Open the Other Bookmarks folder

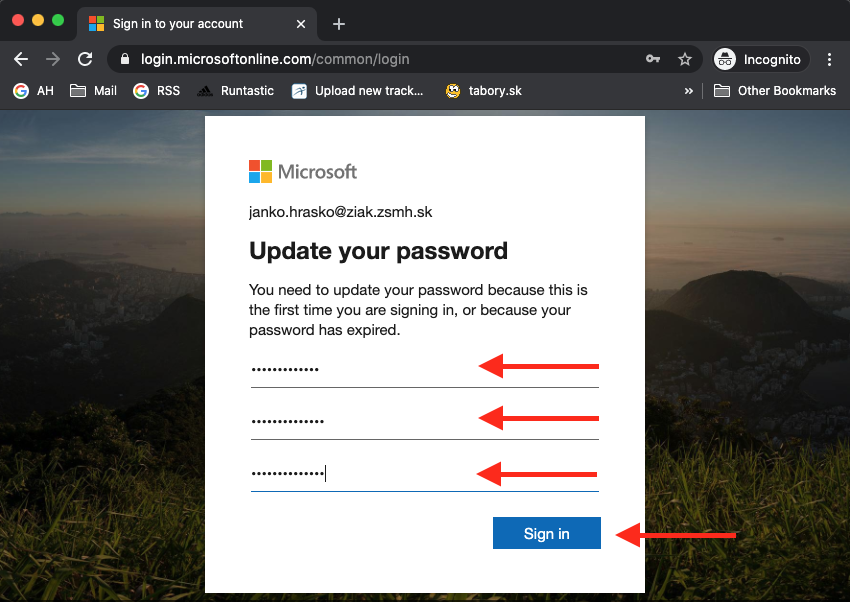[x=775, y=91]
